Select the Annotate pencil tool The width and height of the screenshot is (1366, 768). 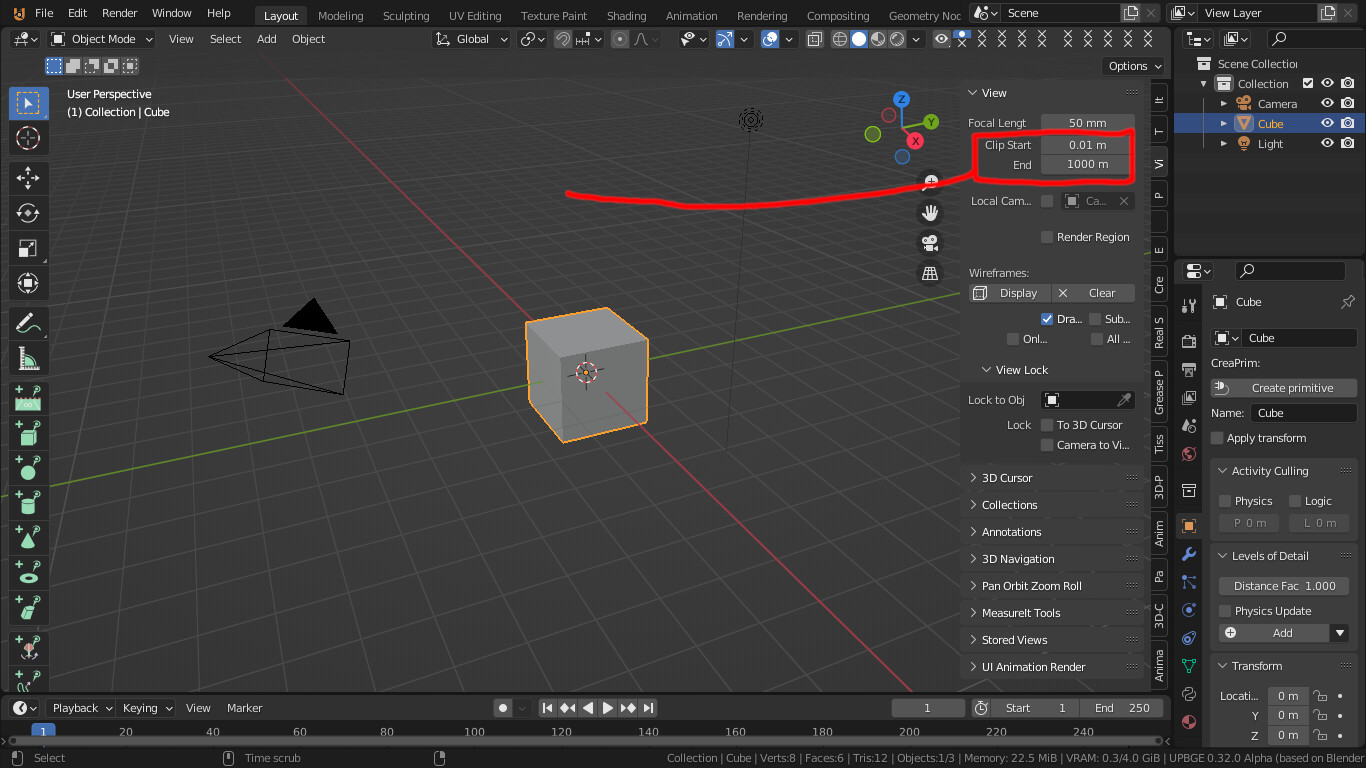pos(28,323)
